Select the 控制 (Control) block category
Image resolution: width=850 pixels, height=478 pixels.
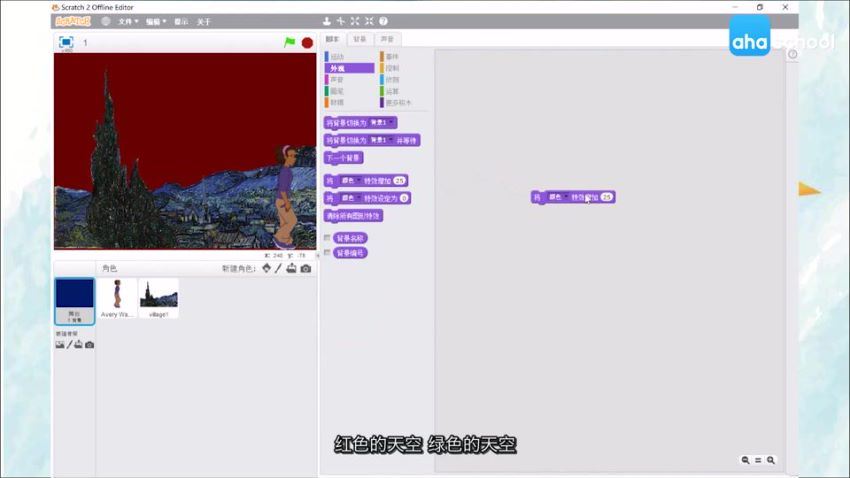tap(404, 68)
